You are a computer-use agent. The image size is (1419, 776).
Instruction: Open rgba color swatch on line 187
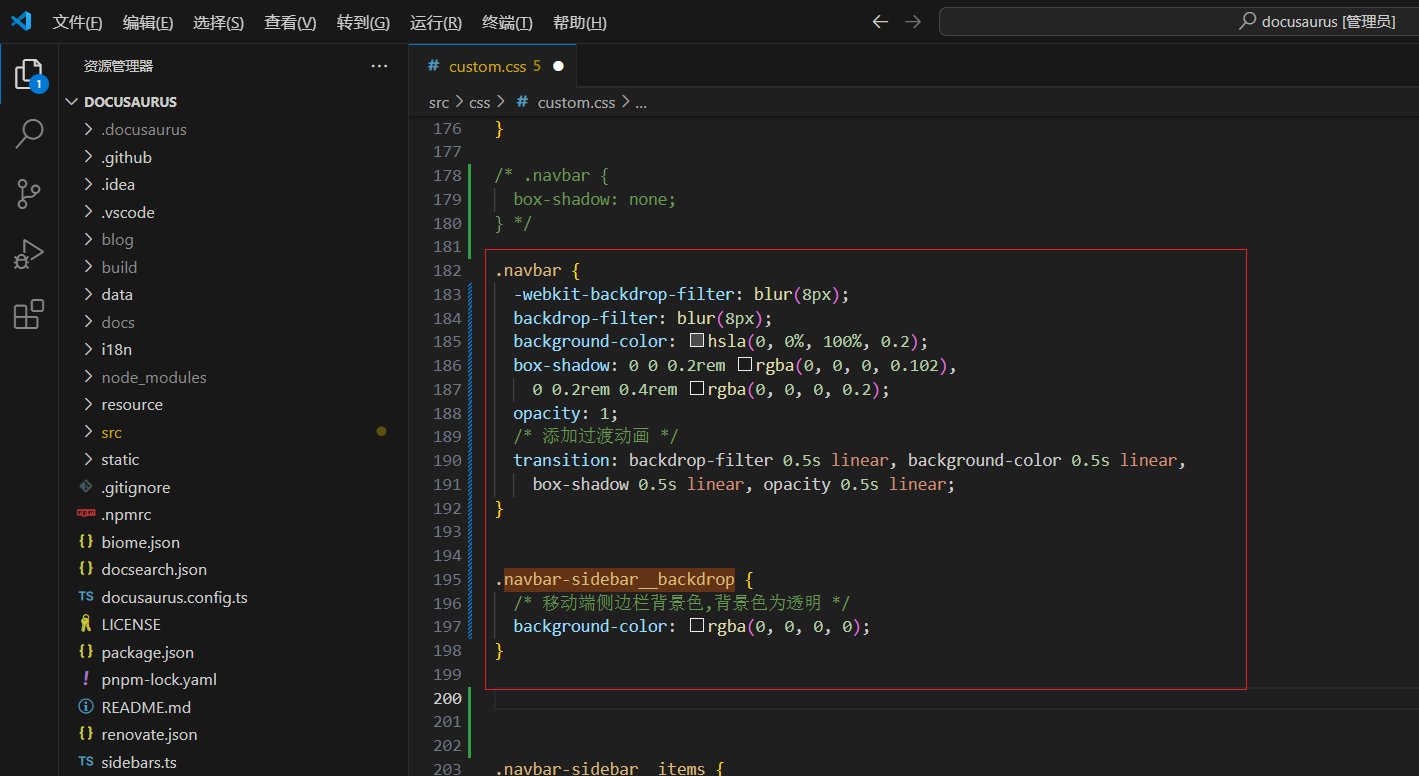[x=697, y=389]
